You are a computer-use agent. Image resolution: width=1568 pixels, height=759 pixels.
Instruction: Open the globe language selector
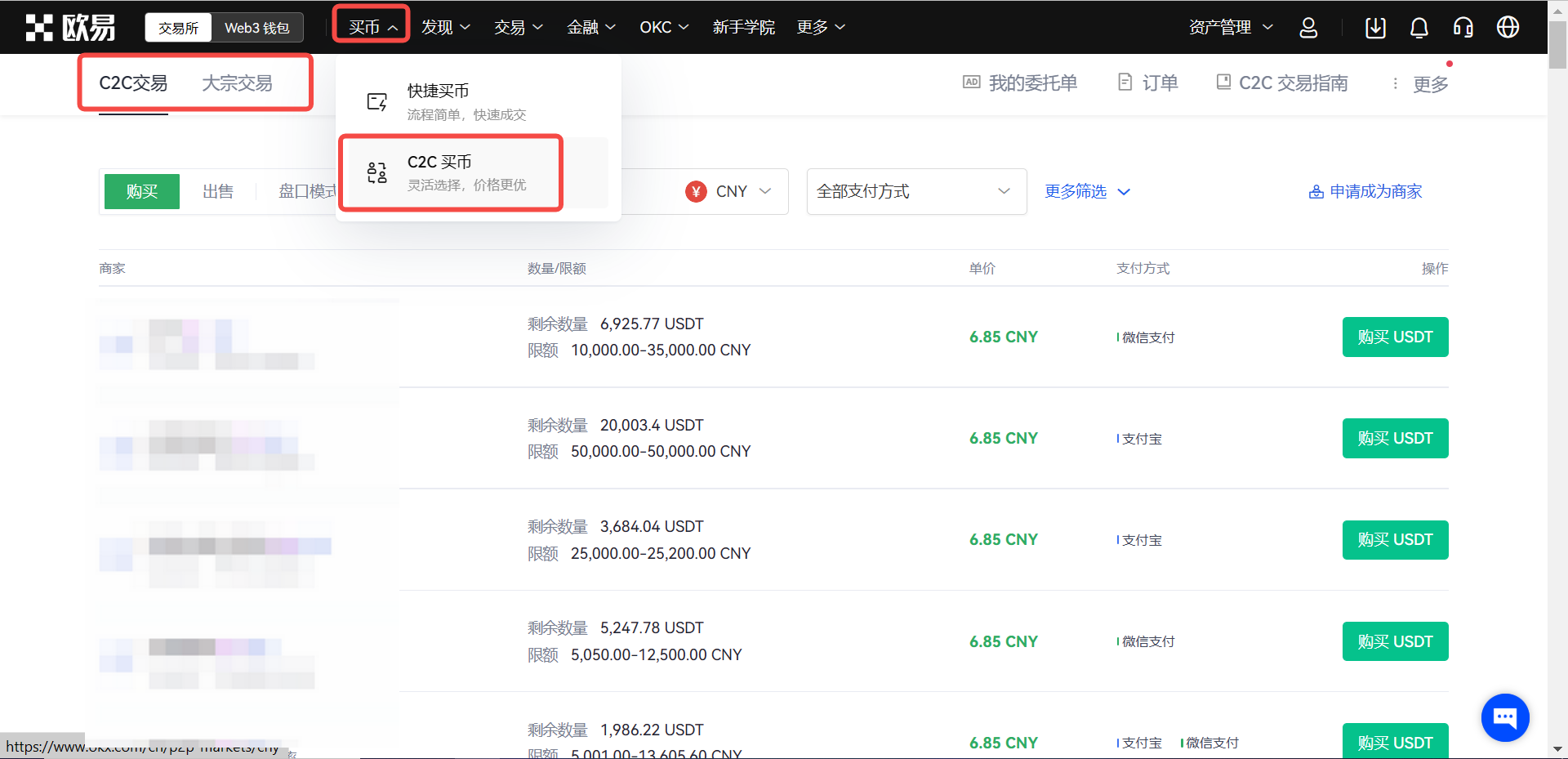[1508, 27]
